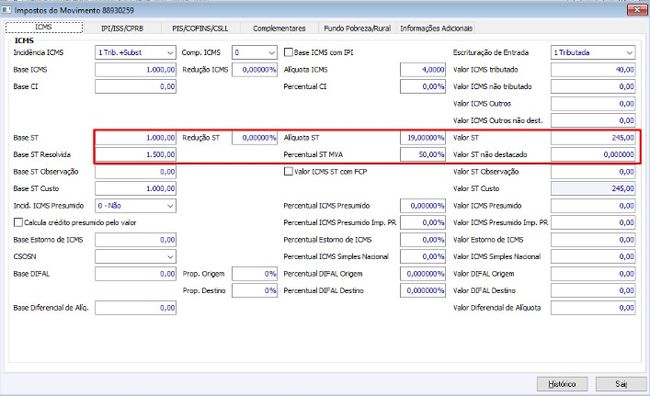This screenshot has width=650, height=396.
Task: Click the Valor Estorno de ICMS field
Action: tap(593, 240)
